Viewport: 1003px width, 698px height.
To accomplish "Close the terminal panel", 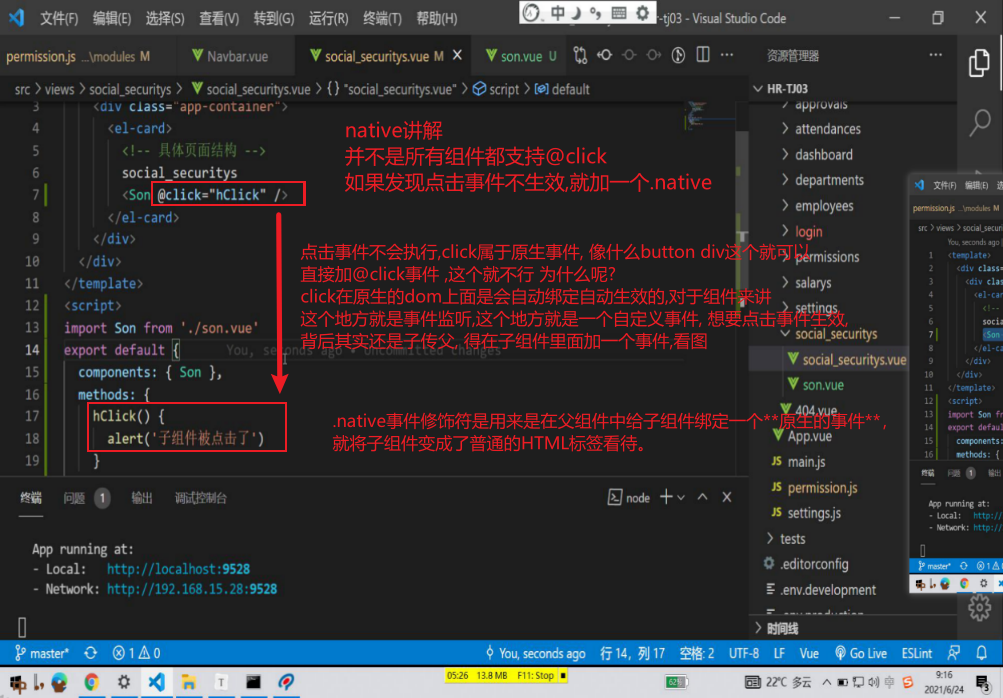I will (x=727, y=497).
